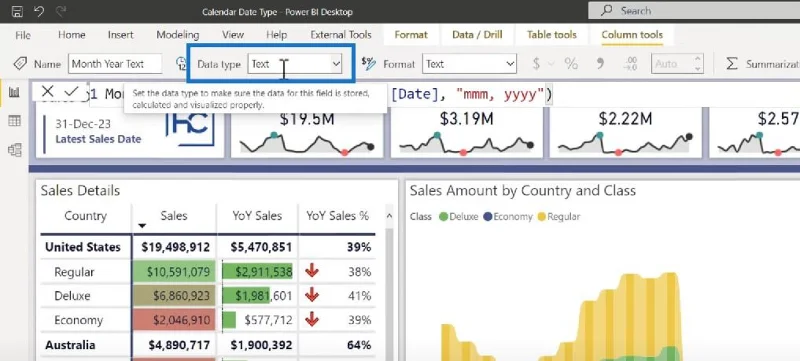This screenshot has width=800, height=361.
Task: Click the Summarization sigma icon
Action: point(732,64)
